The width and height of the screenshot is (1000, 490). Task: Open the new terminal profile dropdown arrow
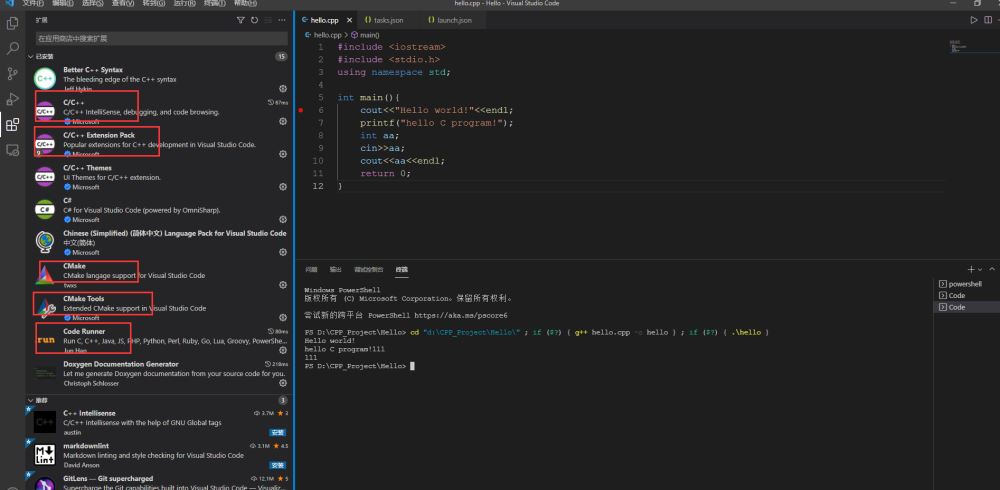pyautogui.click(x=980, y=270)
